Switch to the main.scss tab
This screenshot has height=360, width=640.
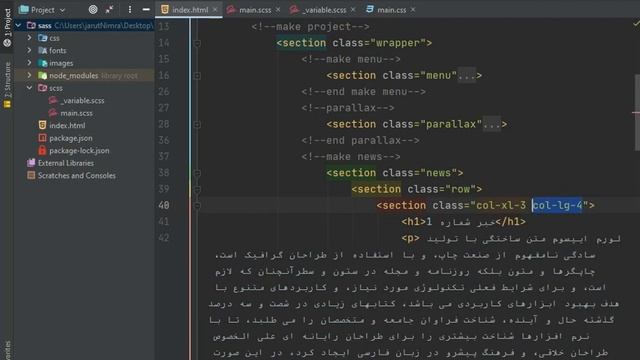(x=255, y=10)
